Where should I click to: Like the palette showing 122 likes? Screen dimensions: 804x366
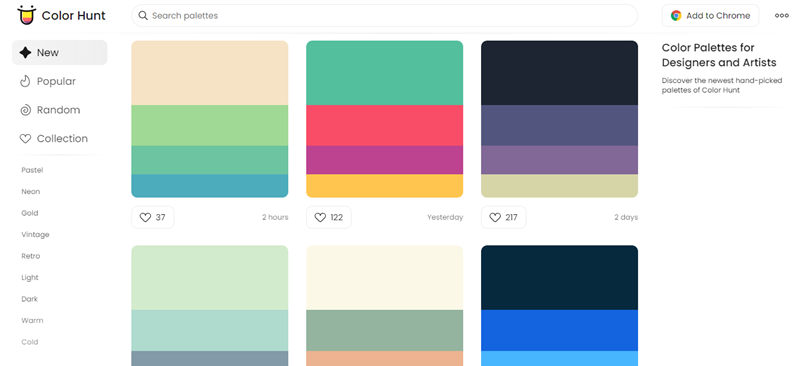click(x=329, y=217)
